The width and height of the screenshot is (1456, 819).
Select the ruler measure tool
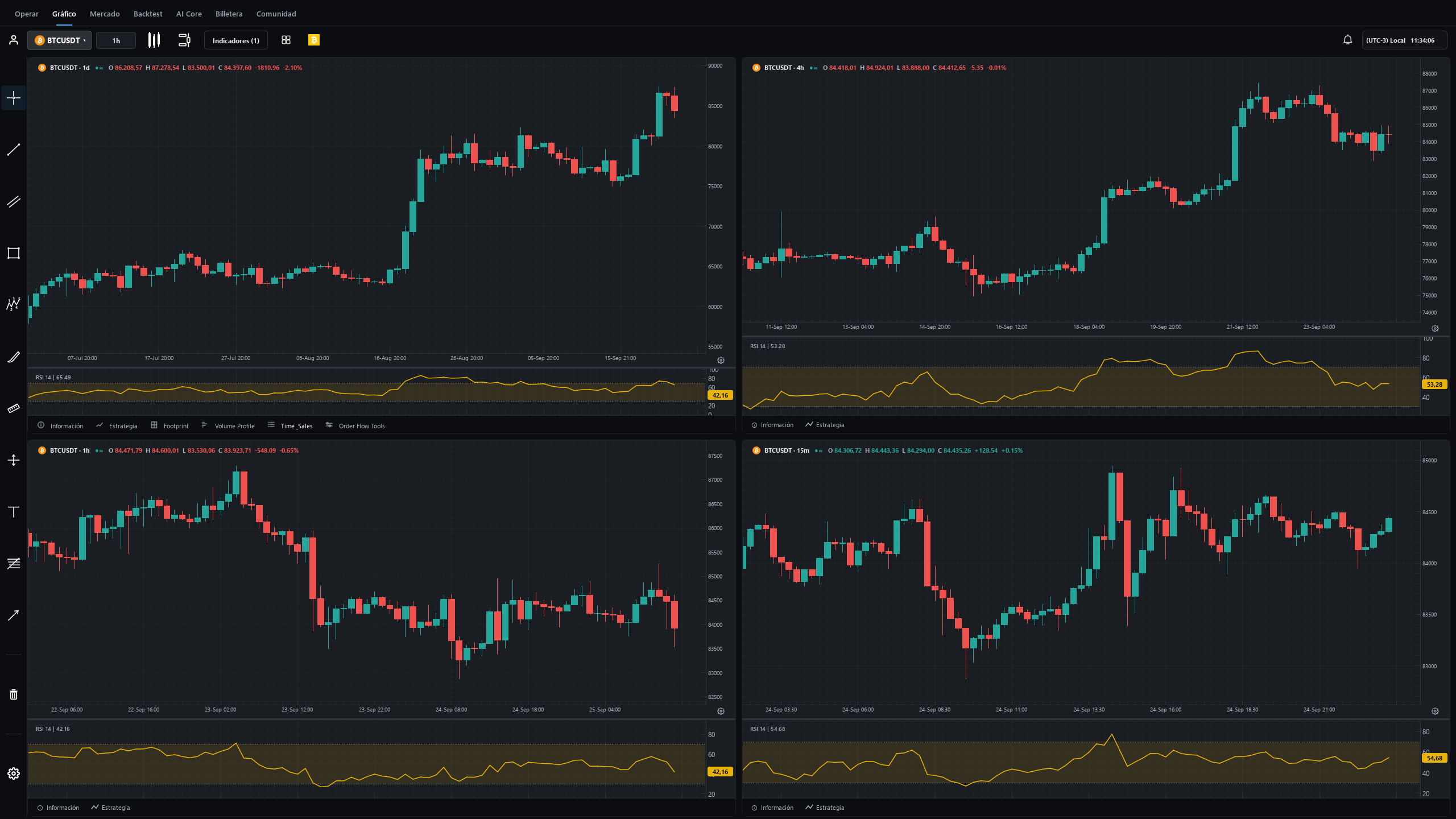coord(14,408)
